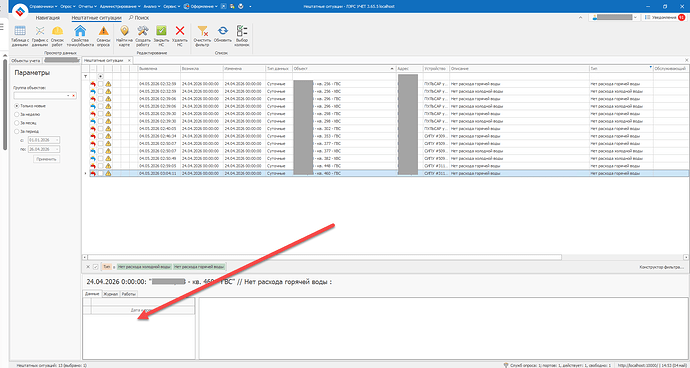The width and height of the screenshot is (690, 368).
Task: Select За месяц radio option
Action: 27,123
